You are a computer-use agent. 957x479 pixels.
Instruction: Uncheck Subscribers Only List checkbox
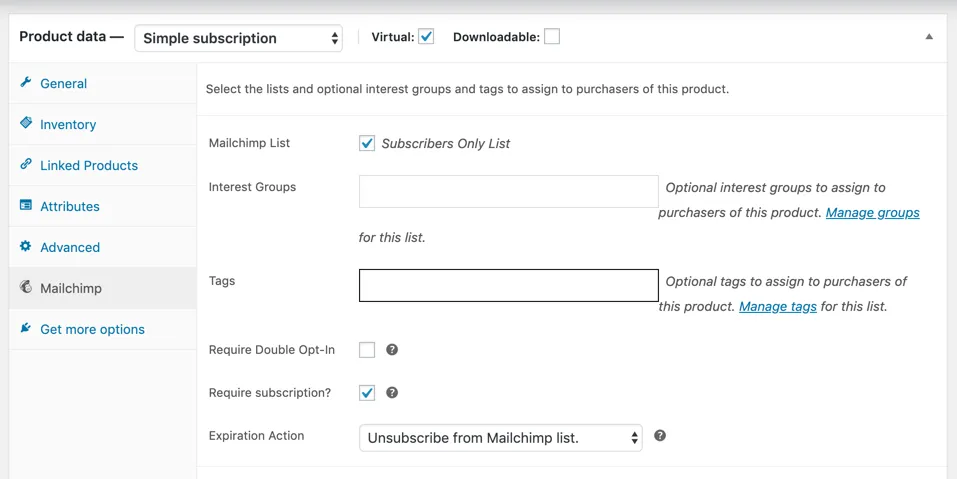tap(367, 143)
